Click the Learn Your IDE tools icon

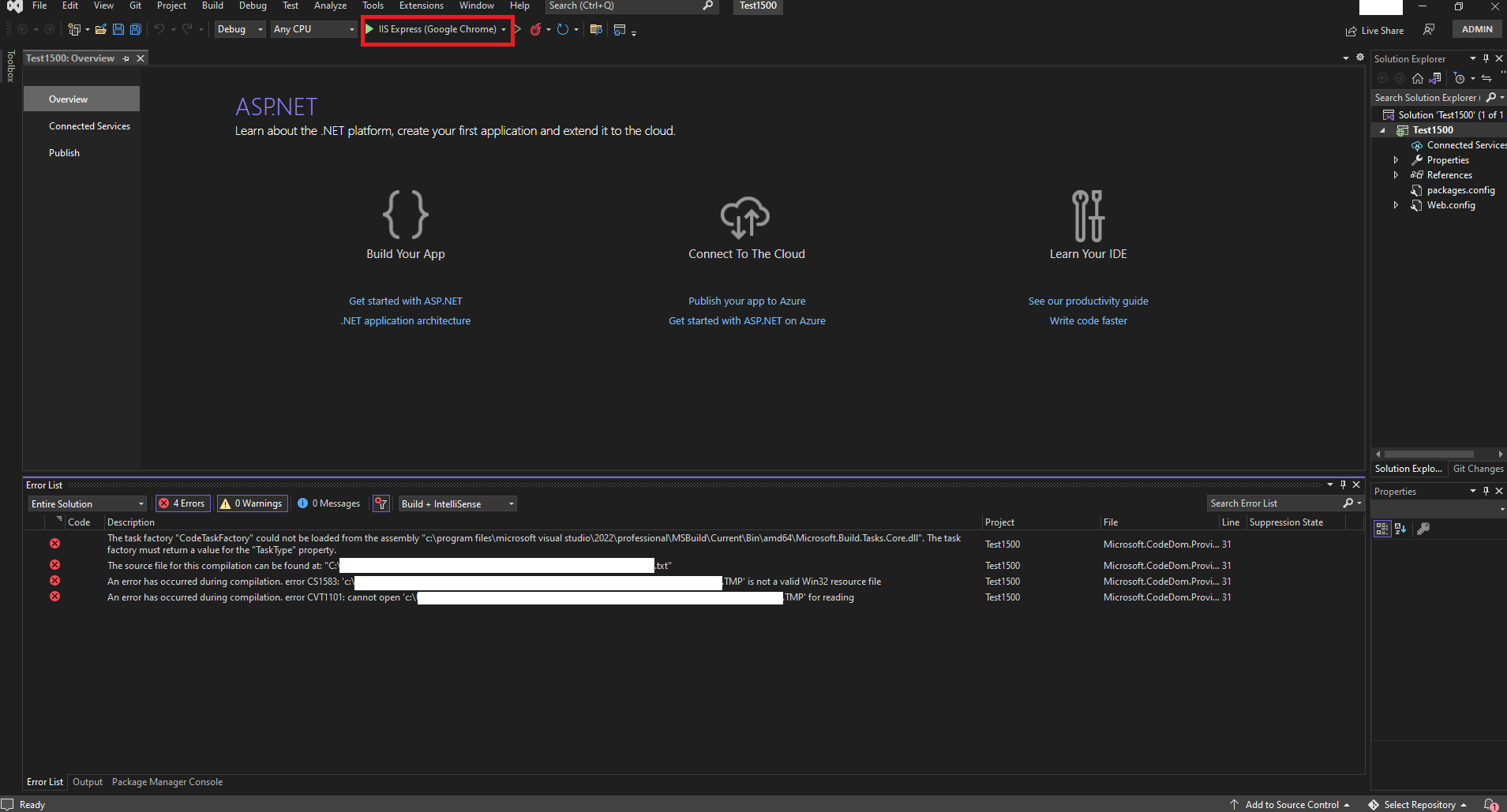pos(1088,215)
